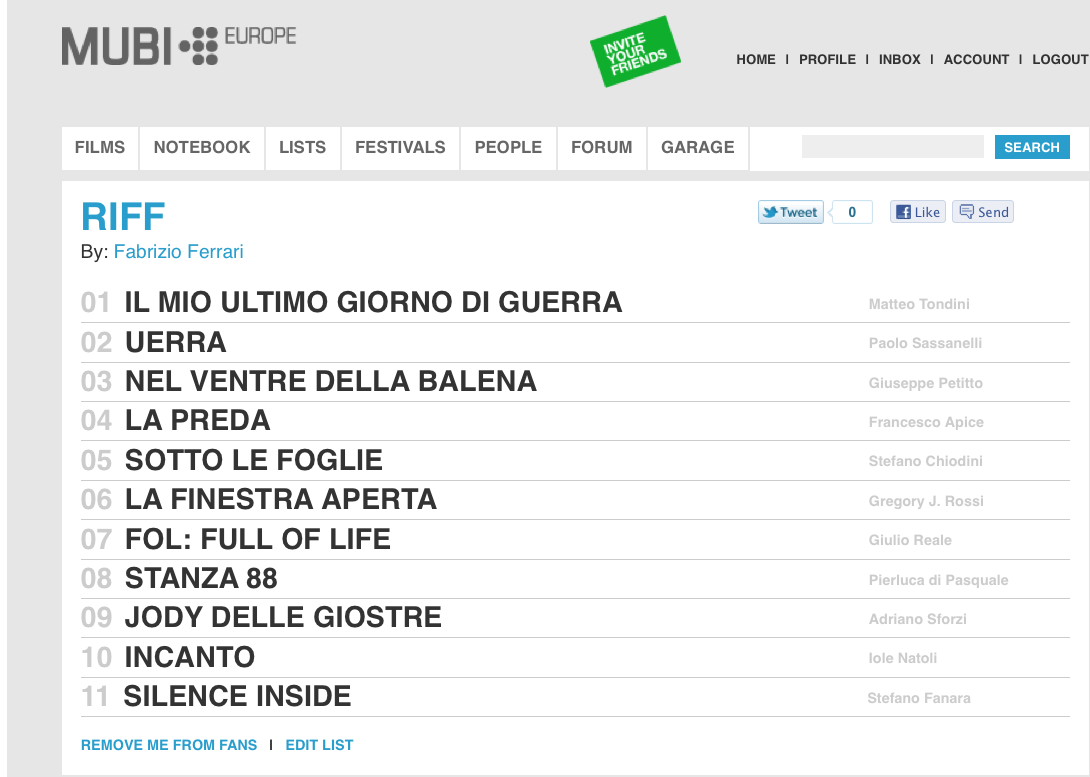The width and height of the screenshot is (1090, 777).
Task: Switch to the Festivals tab
Action: [x=400, y=147]
